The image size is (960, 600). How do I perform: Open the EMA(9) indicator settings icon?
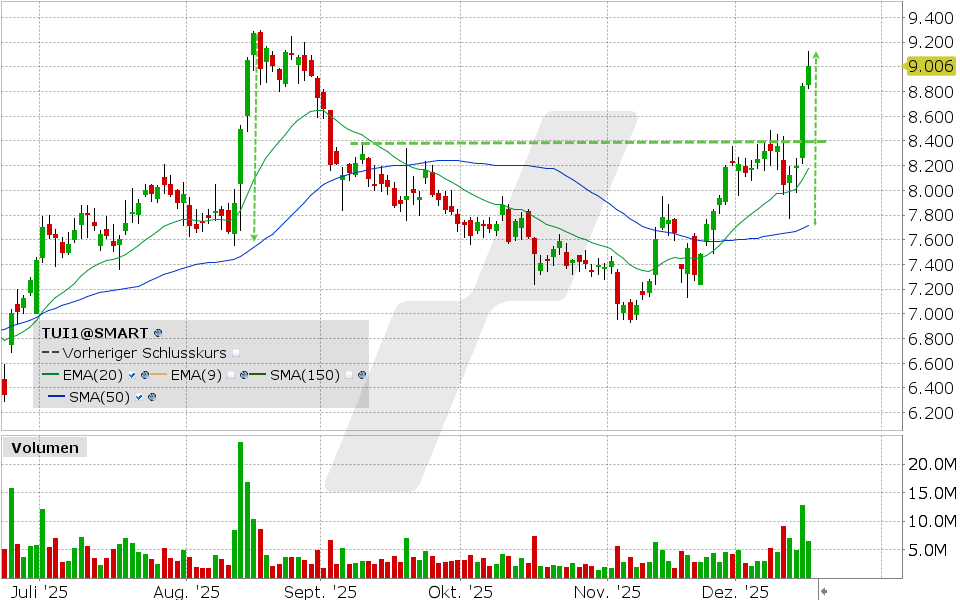point(244,375)
